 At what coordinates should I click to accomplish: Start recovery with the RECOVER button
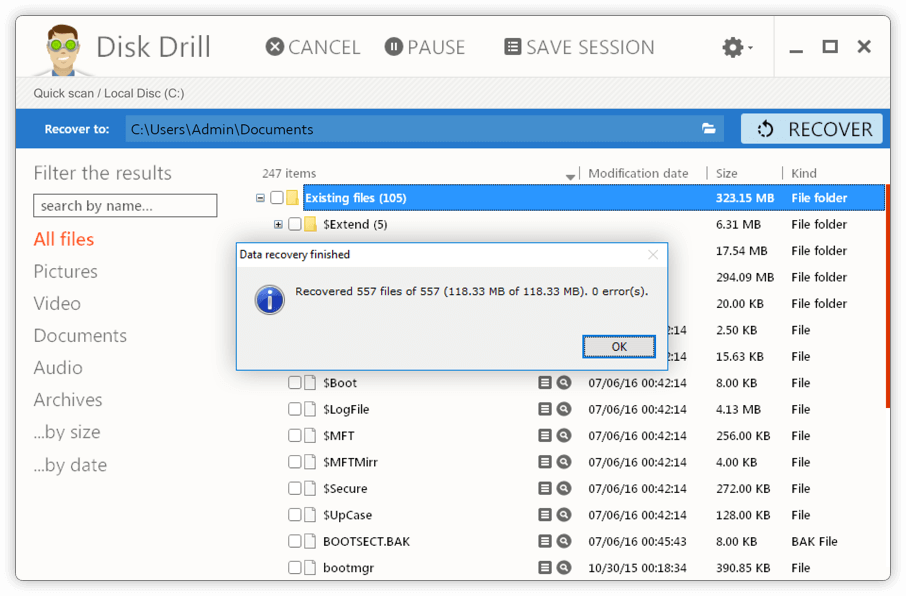pyautogui.click(x=812, y=128)
